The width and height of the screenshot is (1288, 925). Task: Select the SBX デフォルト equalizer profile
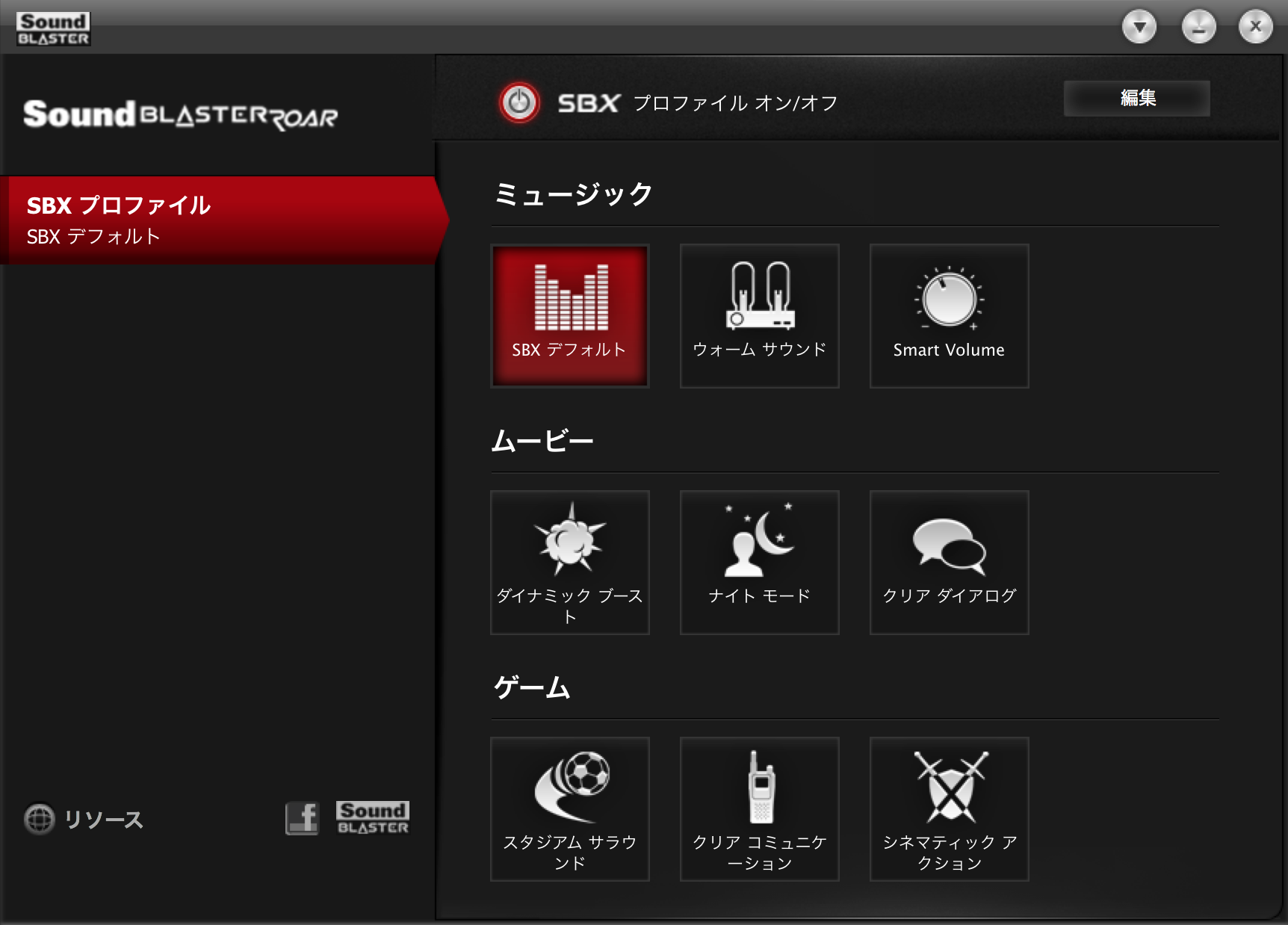pyautogui.click(x=569, y=315)
